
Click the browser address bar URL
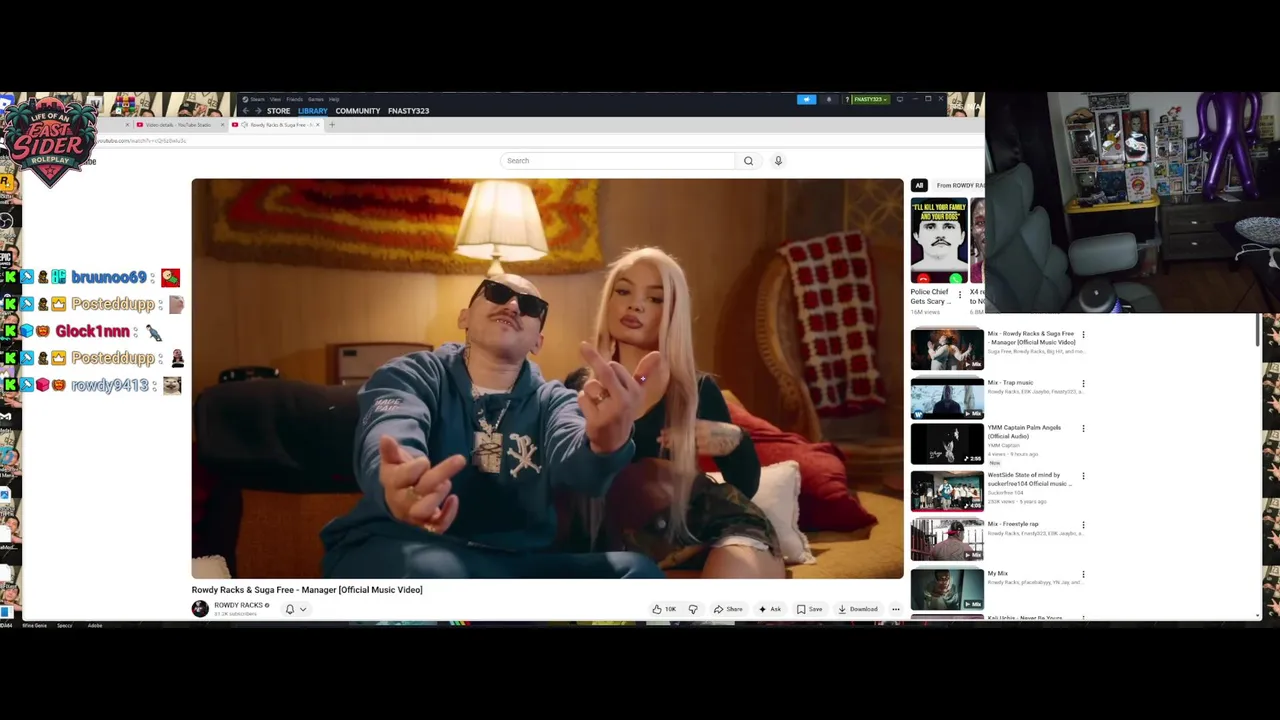click(x=142, y=141)
